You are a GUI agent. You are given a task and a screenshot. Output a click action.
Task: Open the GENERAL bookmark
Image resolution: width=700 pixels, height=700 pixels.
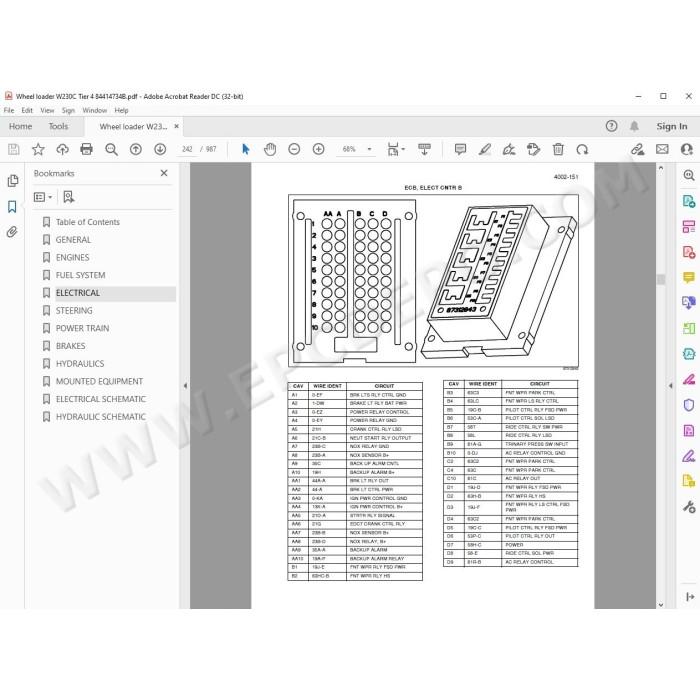[73, 240]
